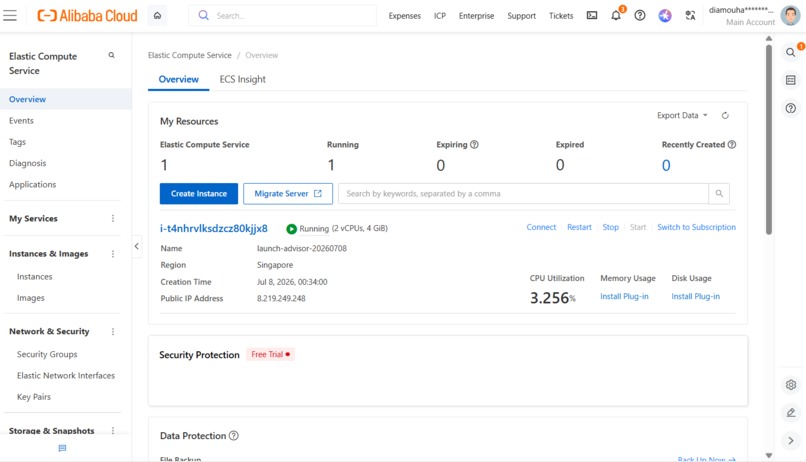Click the keyword search magnifier button

pyautogui.click(x=719, y=194)
